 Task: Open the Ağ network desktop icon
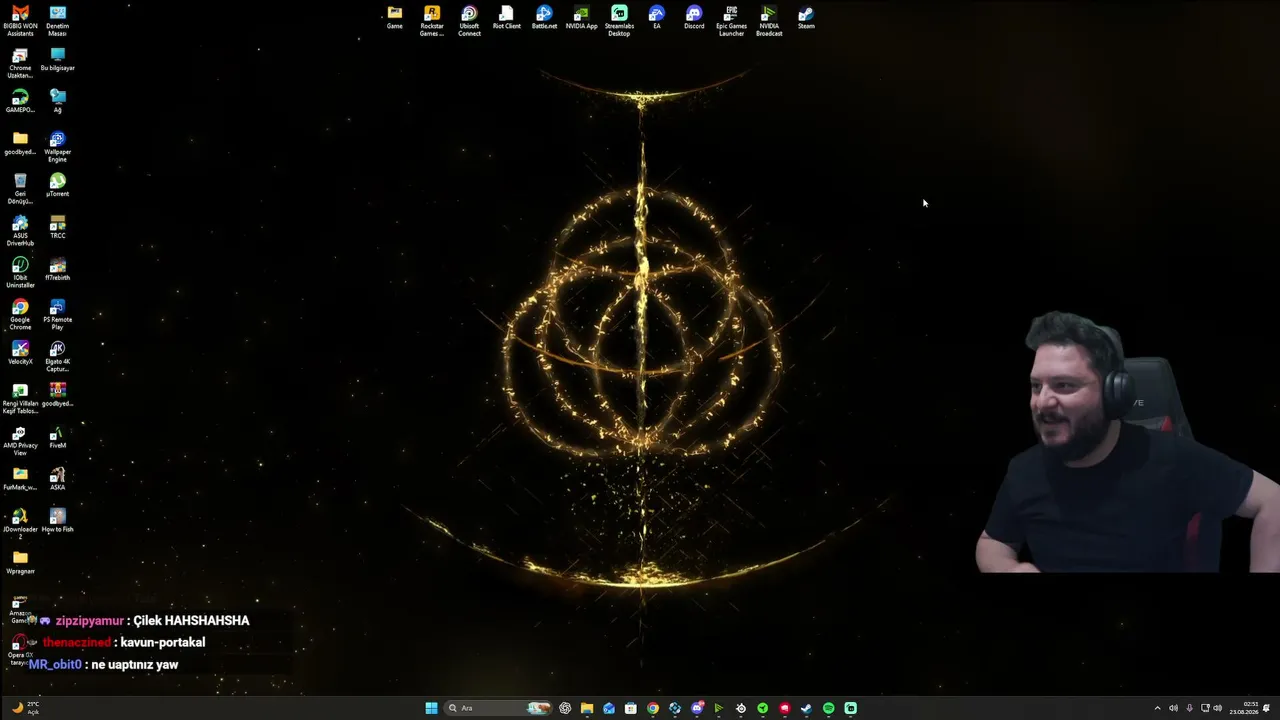(x=58, y=102)
